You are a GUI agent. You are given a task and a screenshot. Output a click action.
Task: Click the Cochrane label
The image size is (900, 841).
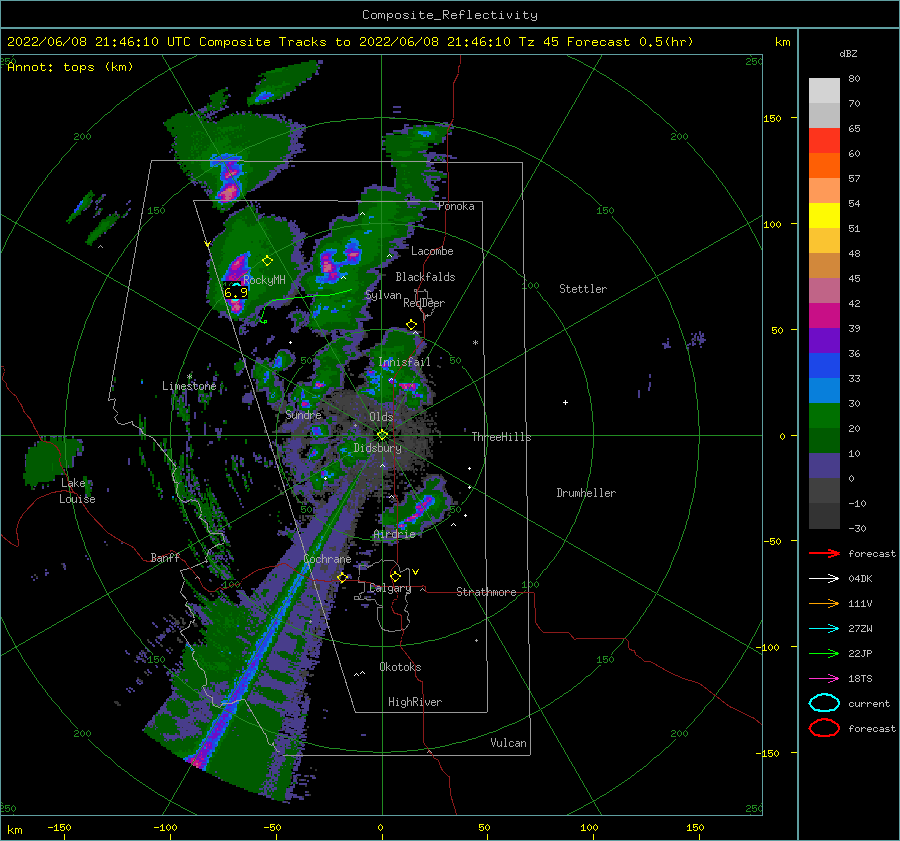[327, 559]
